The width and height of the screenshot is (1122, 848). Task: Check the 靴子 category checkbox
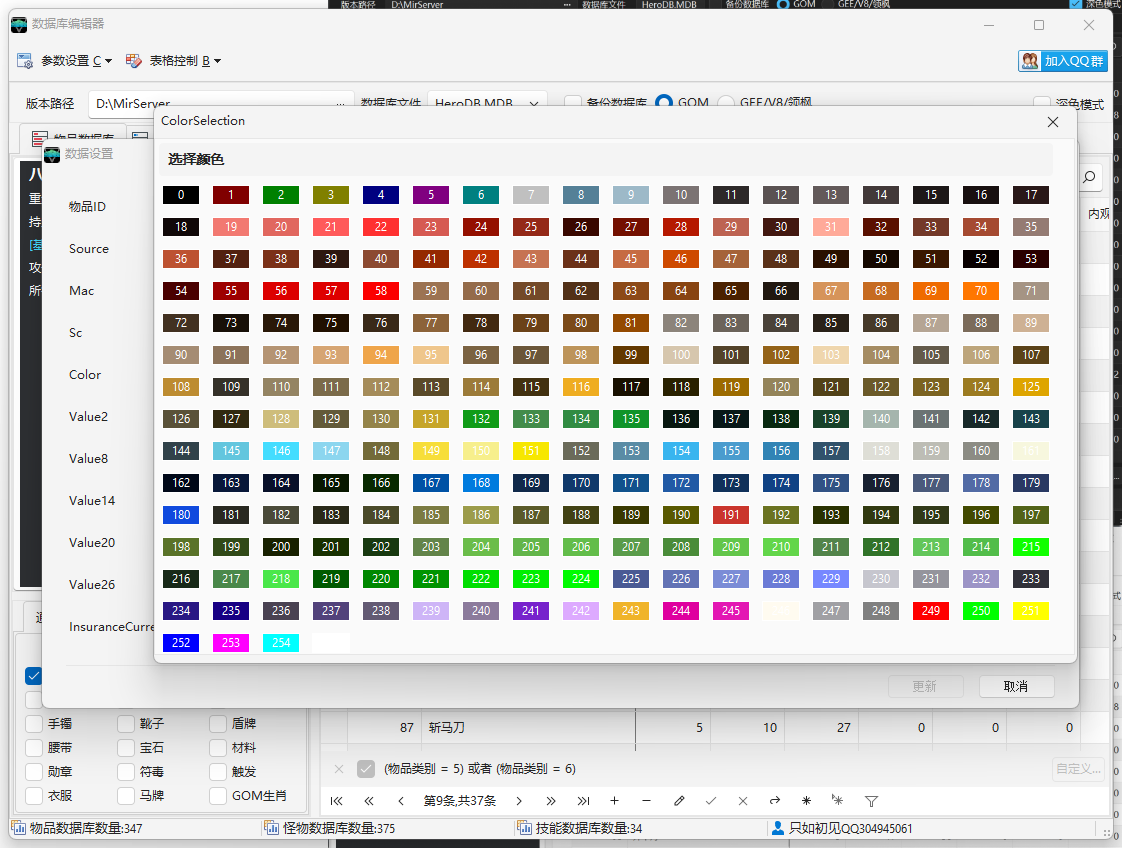tap(126, 724)
